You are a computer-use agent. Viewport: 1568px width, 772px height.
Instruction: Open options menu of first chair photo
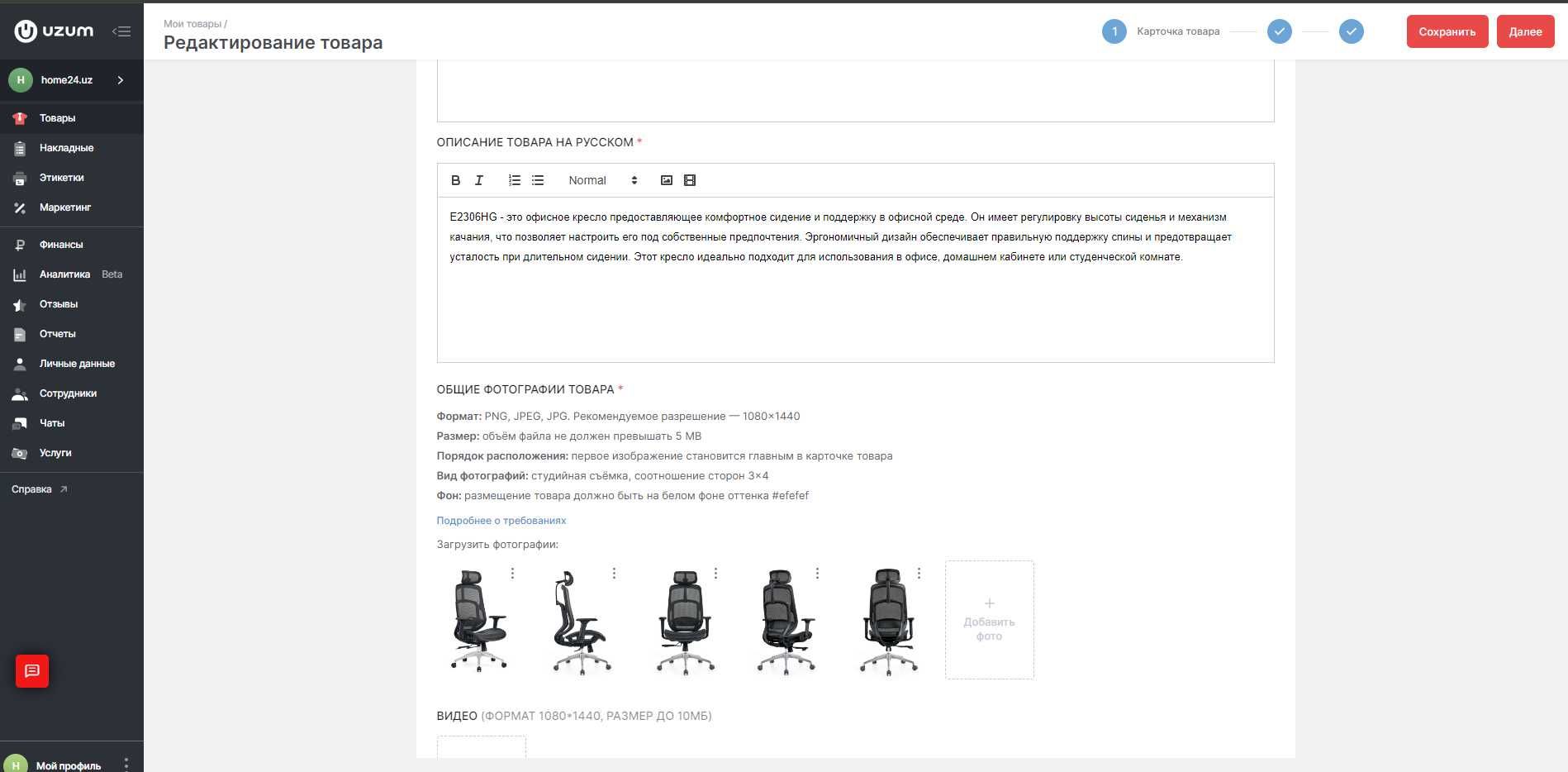512,573
